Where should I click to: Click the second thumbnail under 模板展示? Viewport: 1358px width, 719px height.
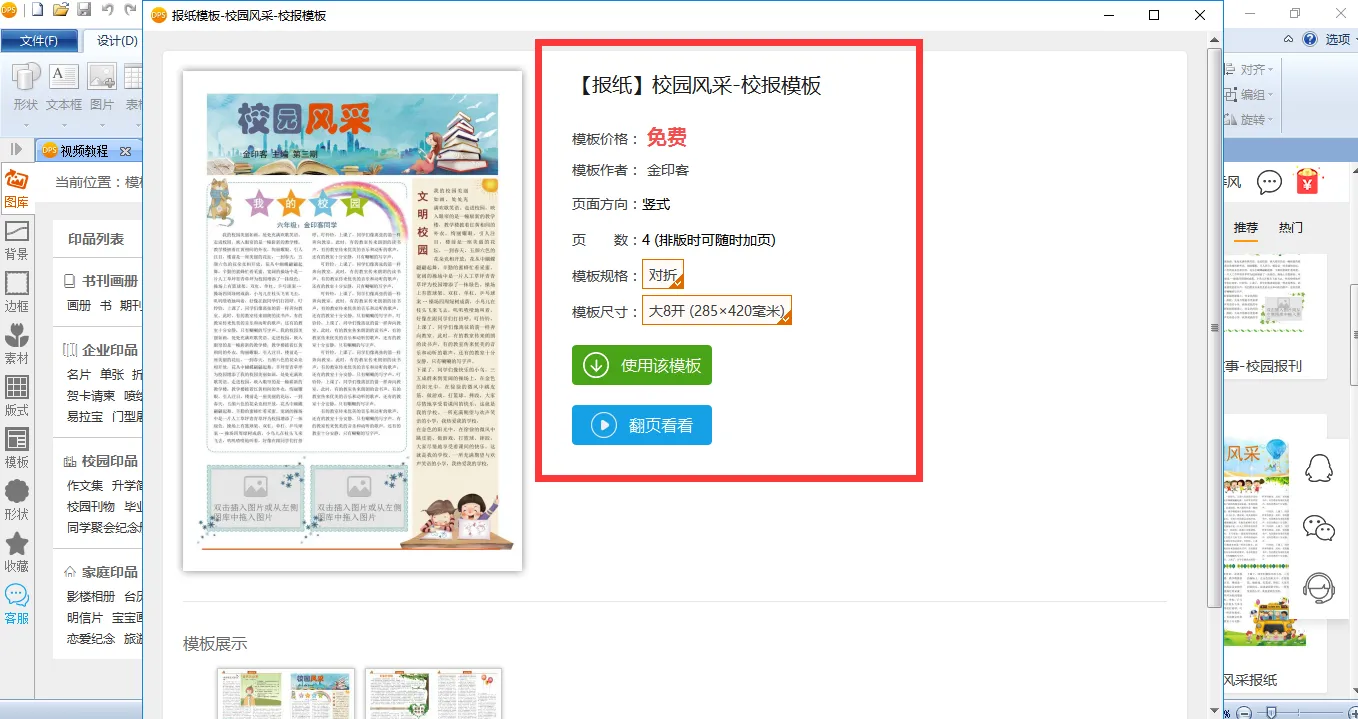click(x=433, y=693)
